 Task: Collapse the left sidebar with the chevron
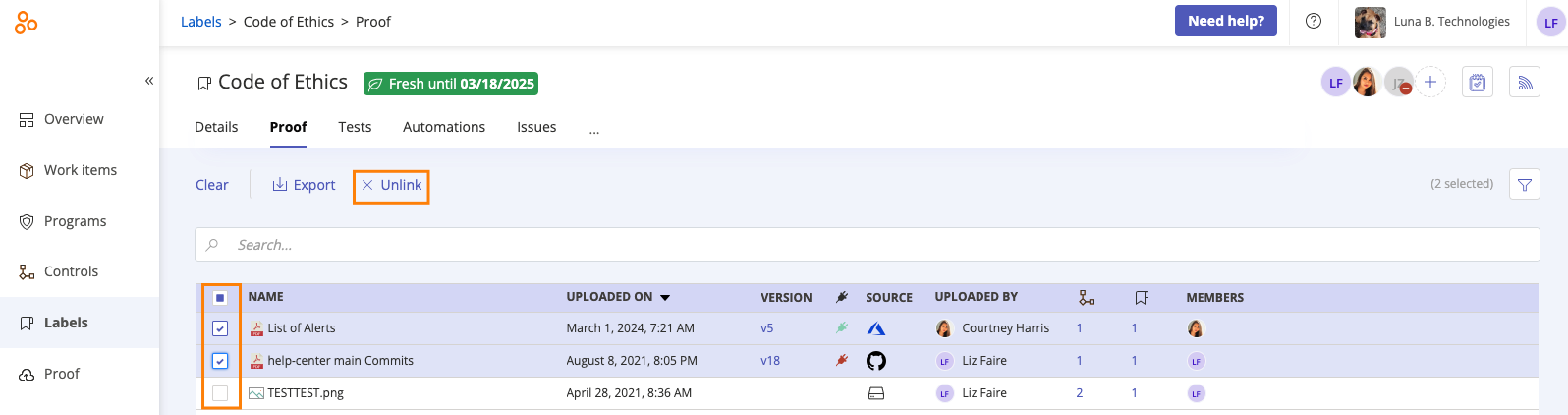(x=149, y=81)
